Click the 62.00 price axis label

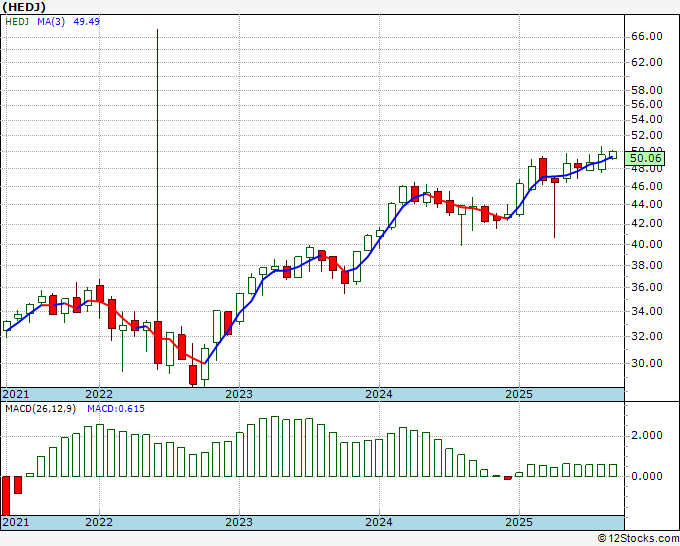[x=647, y=62]
